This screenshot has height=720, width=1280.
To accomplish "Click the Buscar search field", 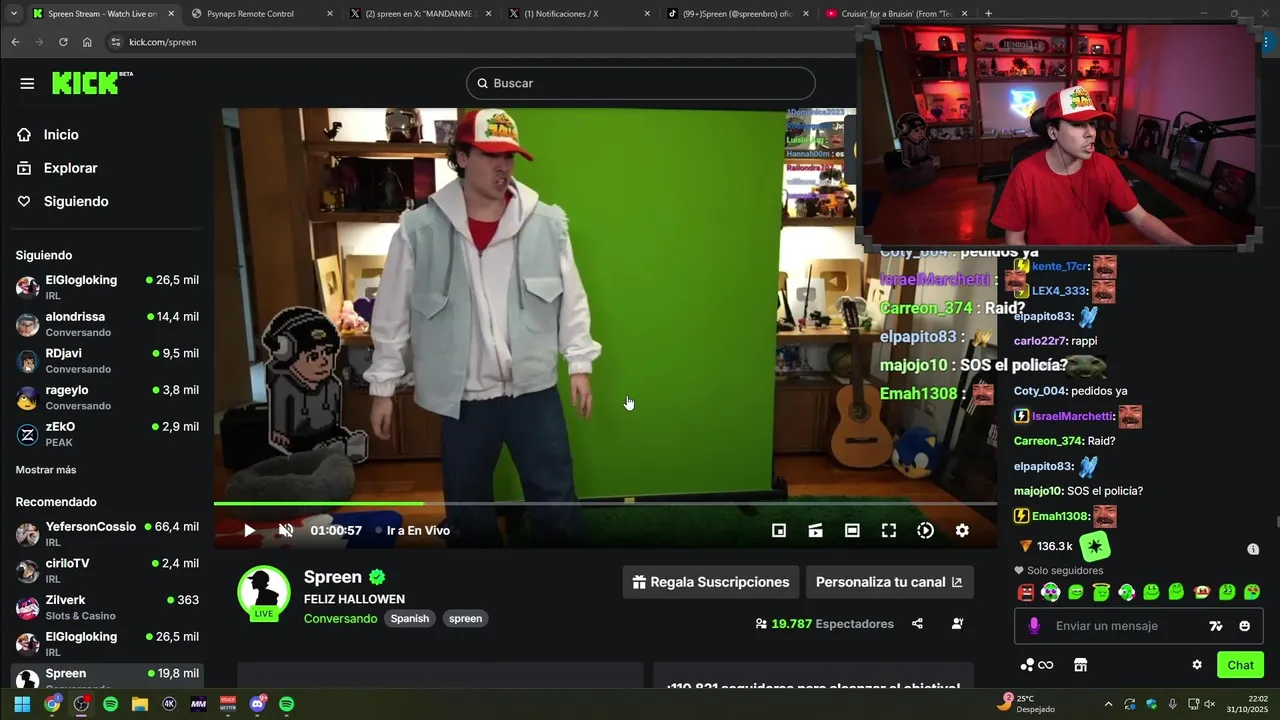I will 641,83.
